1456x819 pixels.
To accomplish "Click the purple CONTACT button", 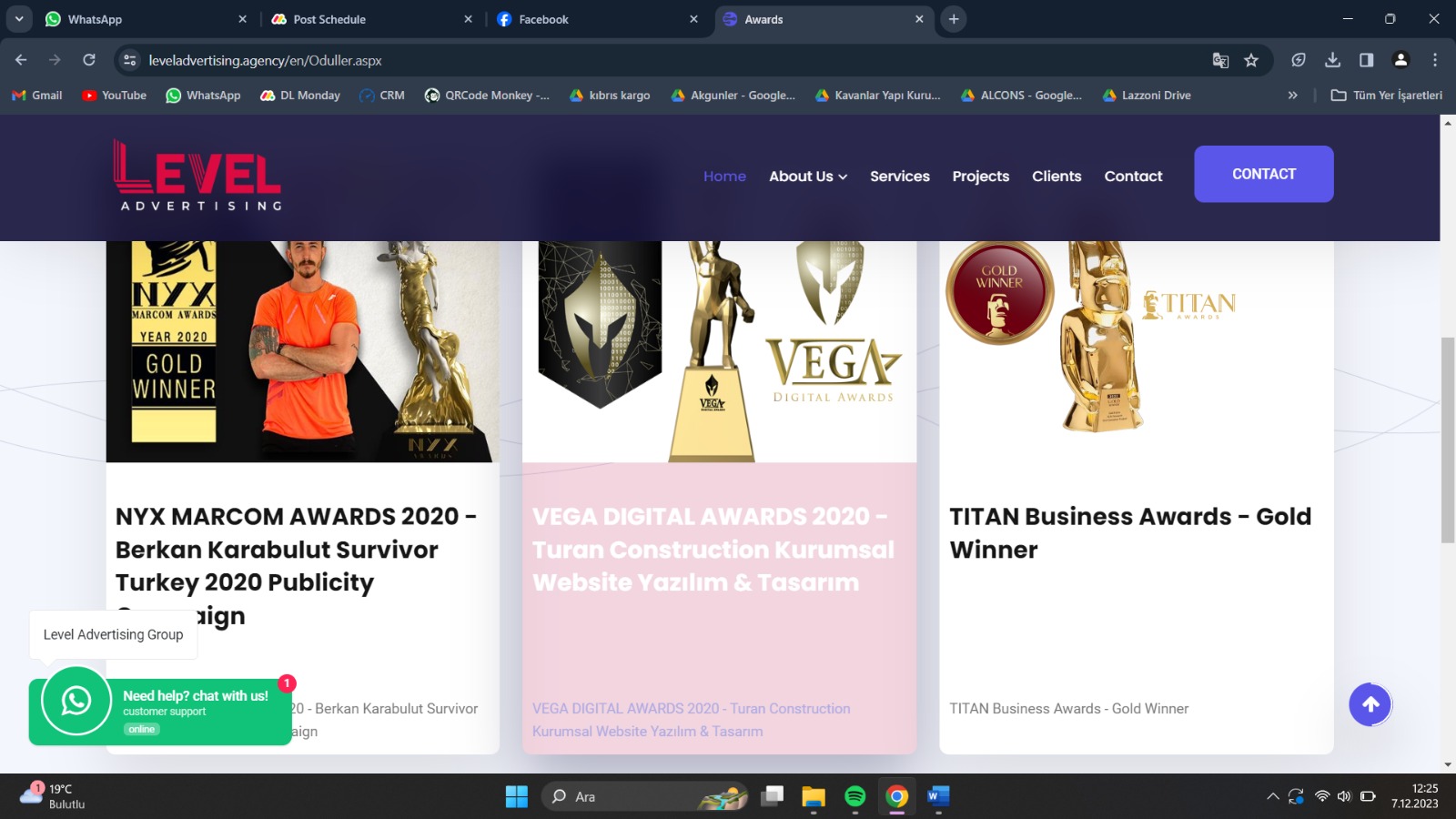I will click(1264, 174).
